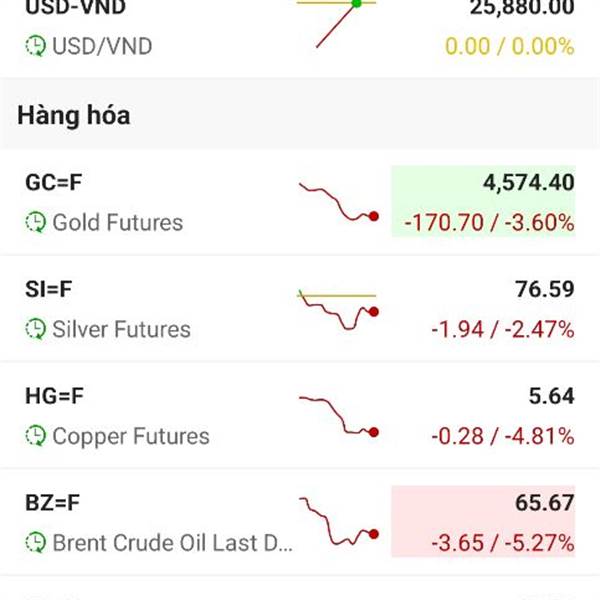The width and height of the screenshot is (600, 600).
Task: Tap the Hàng hóa section header
Action: (73, 115)
